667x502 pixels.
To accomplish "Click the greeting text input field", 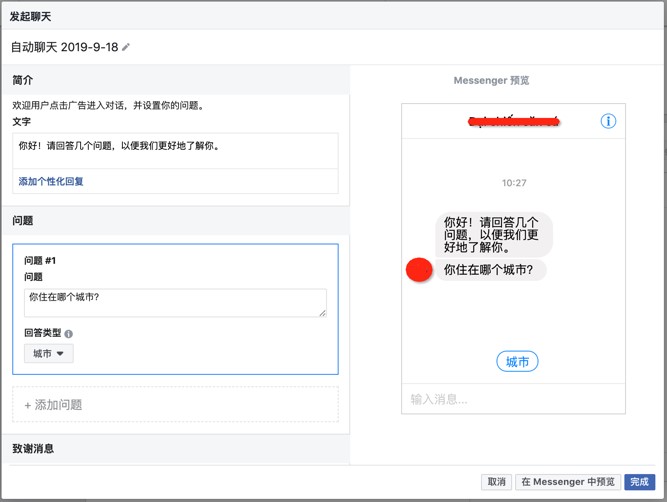I will (175, 151).
